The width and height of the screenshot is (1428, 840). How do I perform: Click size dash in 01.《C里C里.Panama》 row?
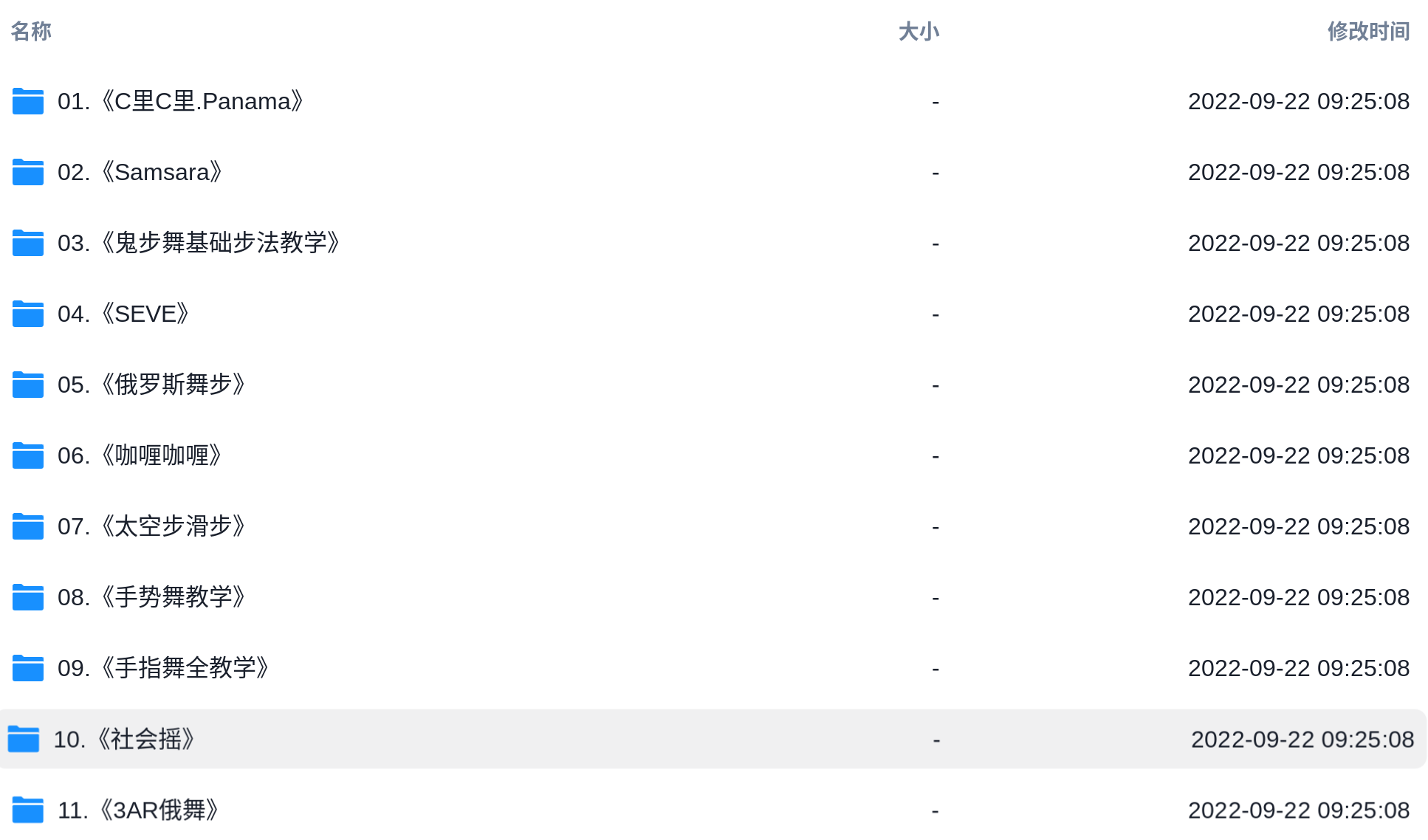tap(936, 102)
